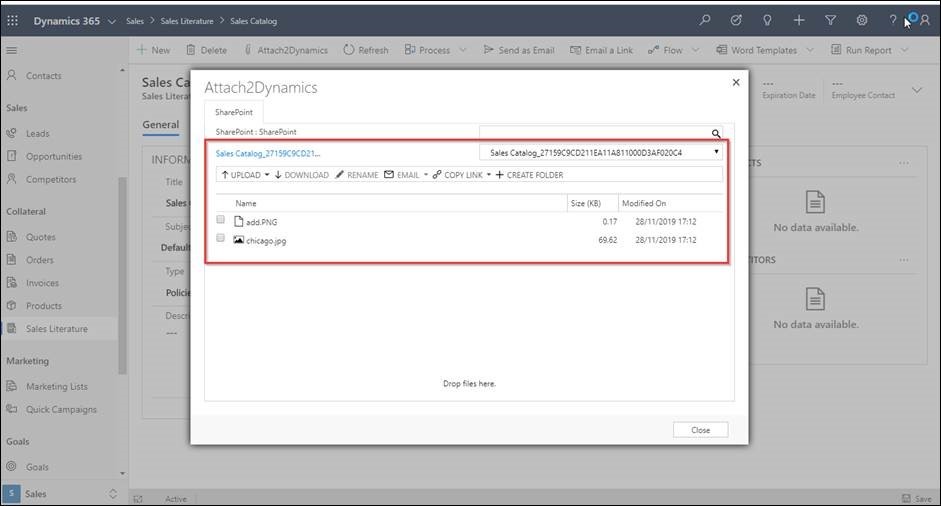Image resolution: width=941 pixels, height=506 pixels.
Task: Click in the dialog search field
Action: pos(595,133)
